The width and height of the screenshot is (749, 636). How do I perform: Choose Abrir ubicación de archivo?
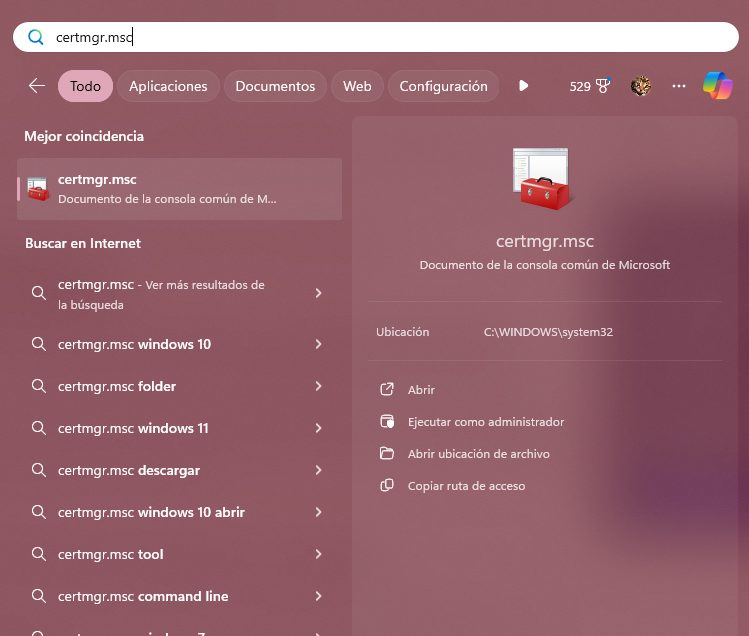[479, 454]
